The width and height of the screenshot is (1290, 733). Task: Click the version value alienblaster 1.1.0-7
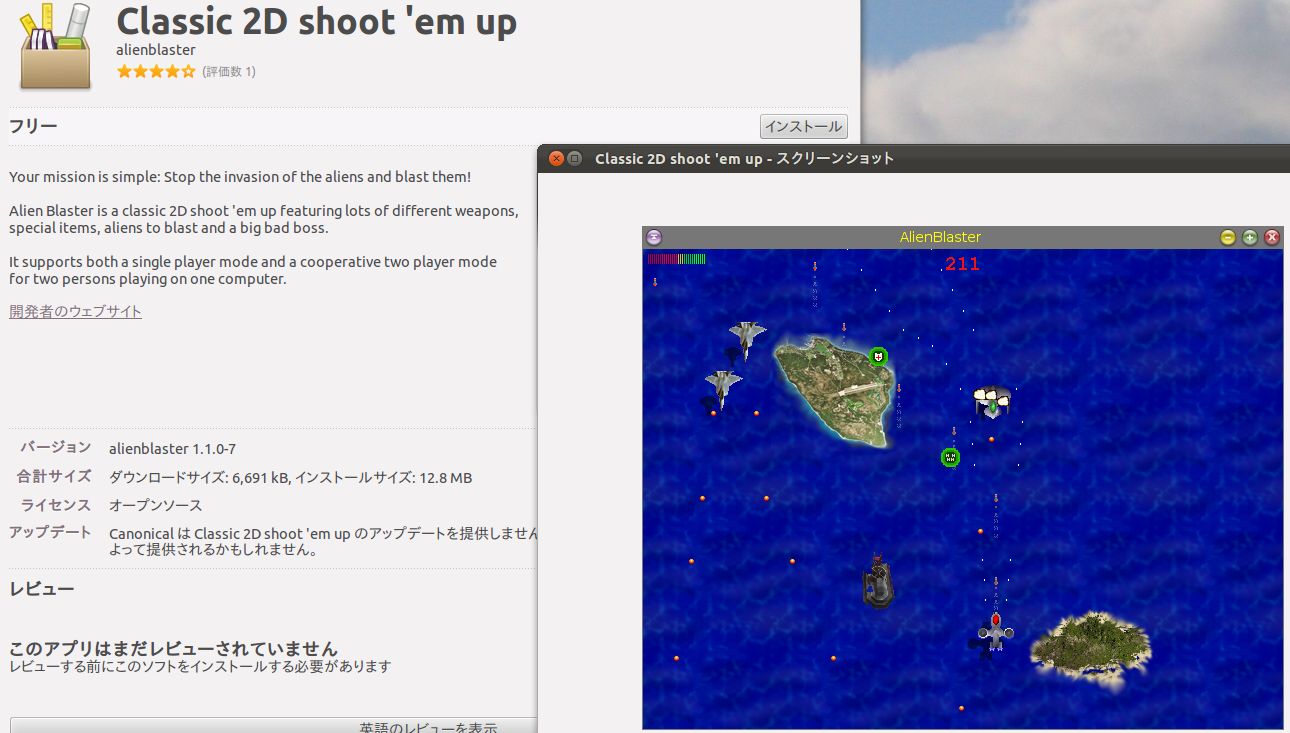click(x=172, y=449)
